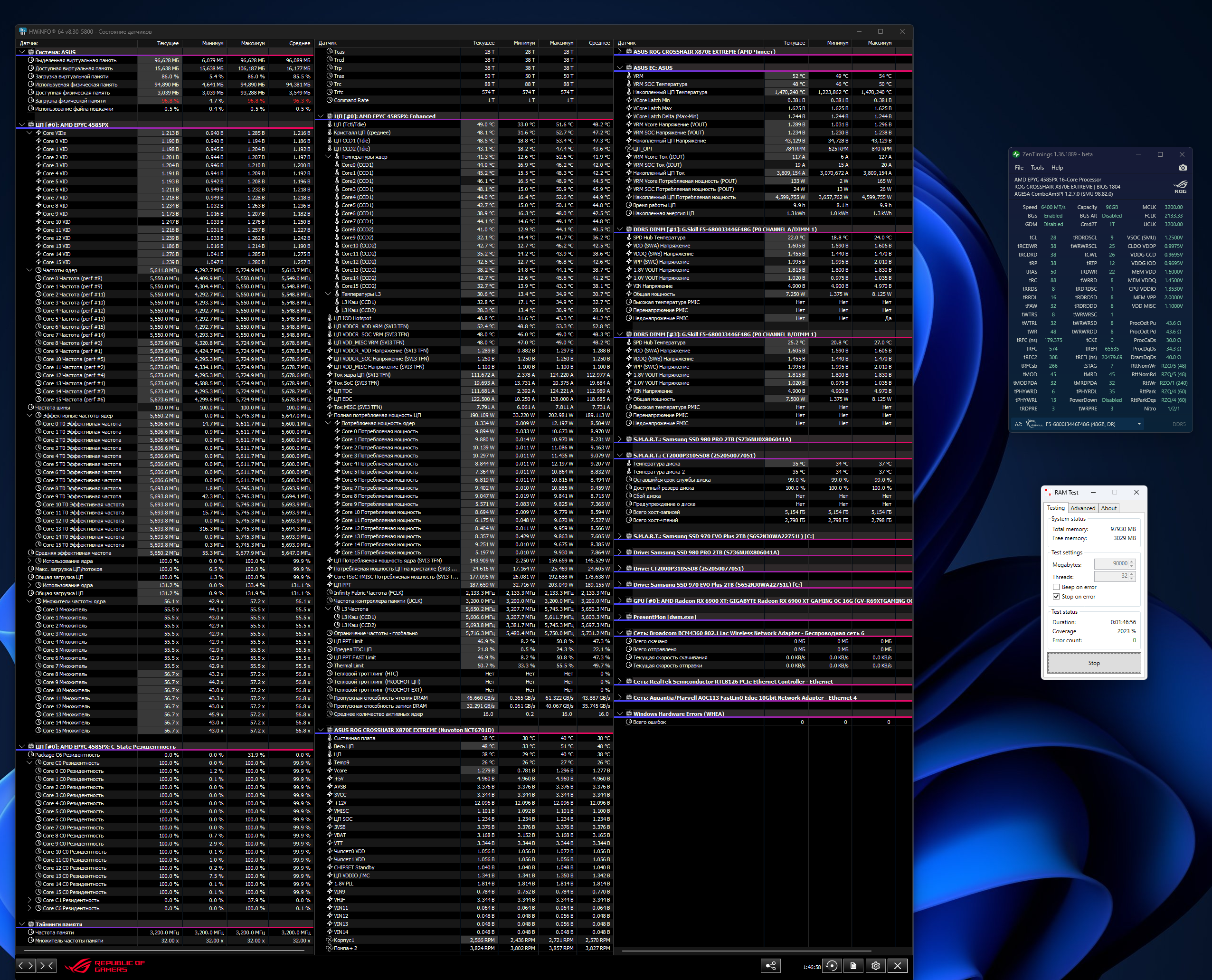Collapse the Windows Hardware Errors (WHEA) section
The width and height of the screenshot is (1212, 980).
[620, 714]
